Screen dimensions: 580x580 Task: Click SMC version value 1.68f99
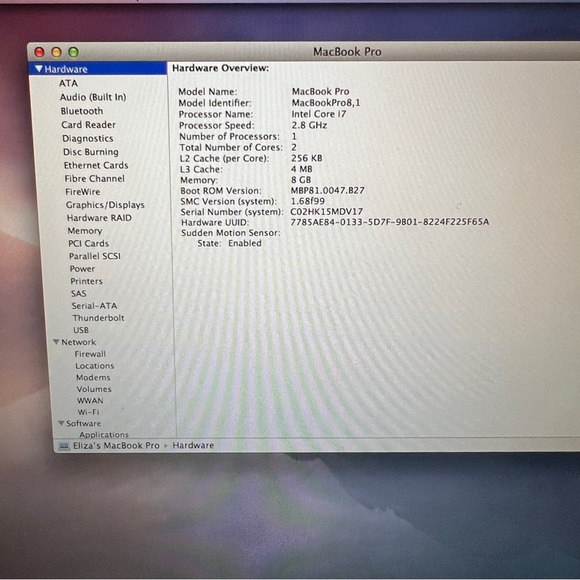coord(307,201)
